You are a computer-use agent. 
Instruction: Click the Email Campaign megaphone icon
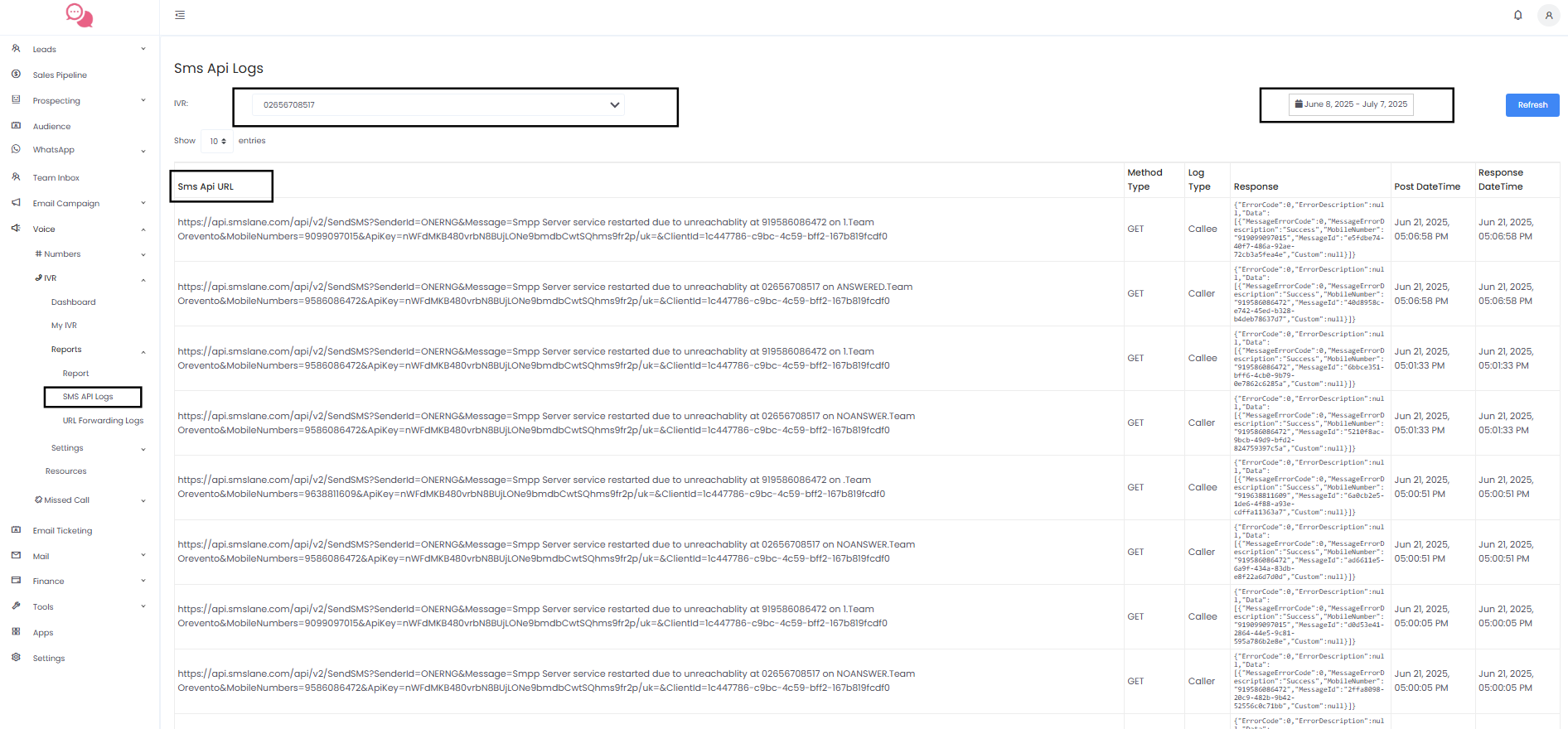[16, 203]
